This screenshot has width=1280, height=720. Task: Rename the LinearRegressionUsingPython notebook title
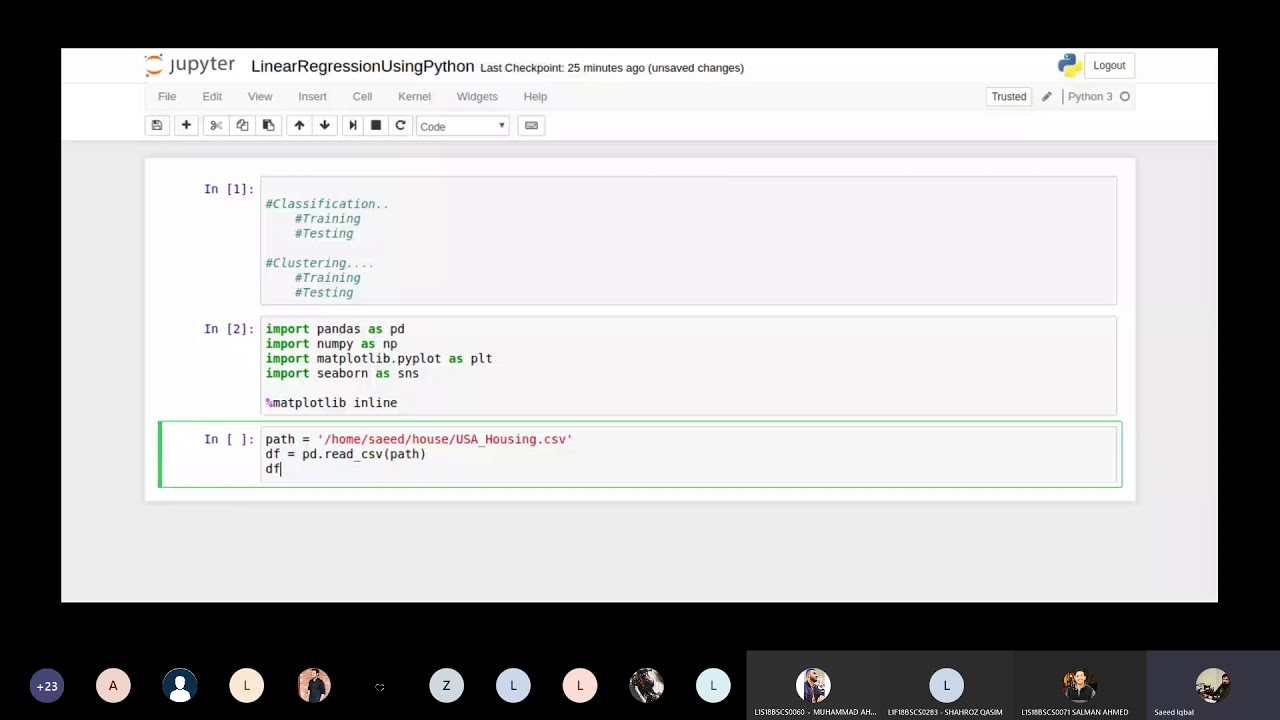(362, 67)
